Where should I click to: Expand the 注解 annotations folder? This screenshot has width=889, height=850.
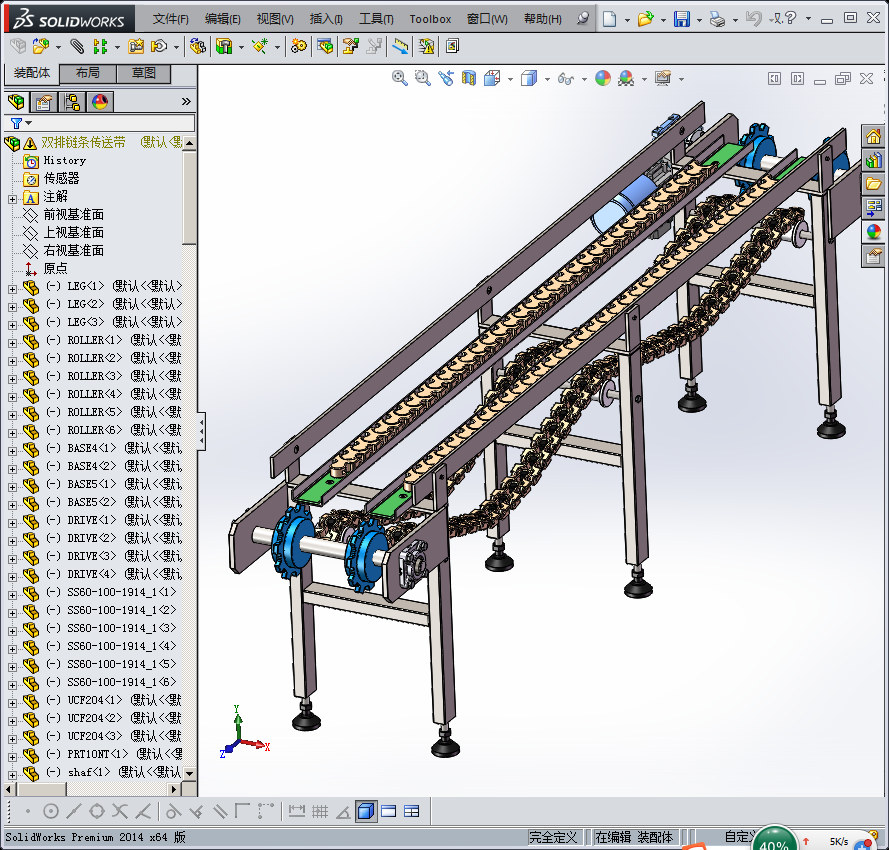coord(12,199)
